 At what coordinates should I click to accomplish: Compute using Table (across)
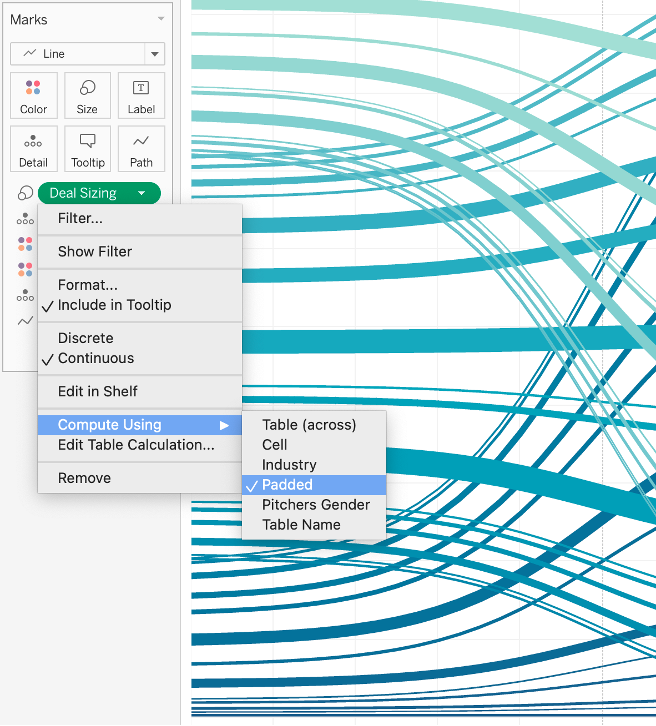pyautogui.click(x=314, y=425)
